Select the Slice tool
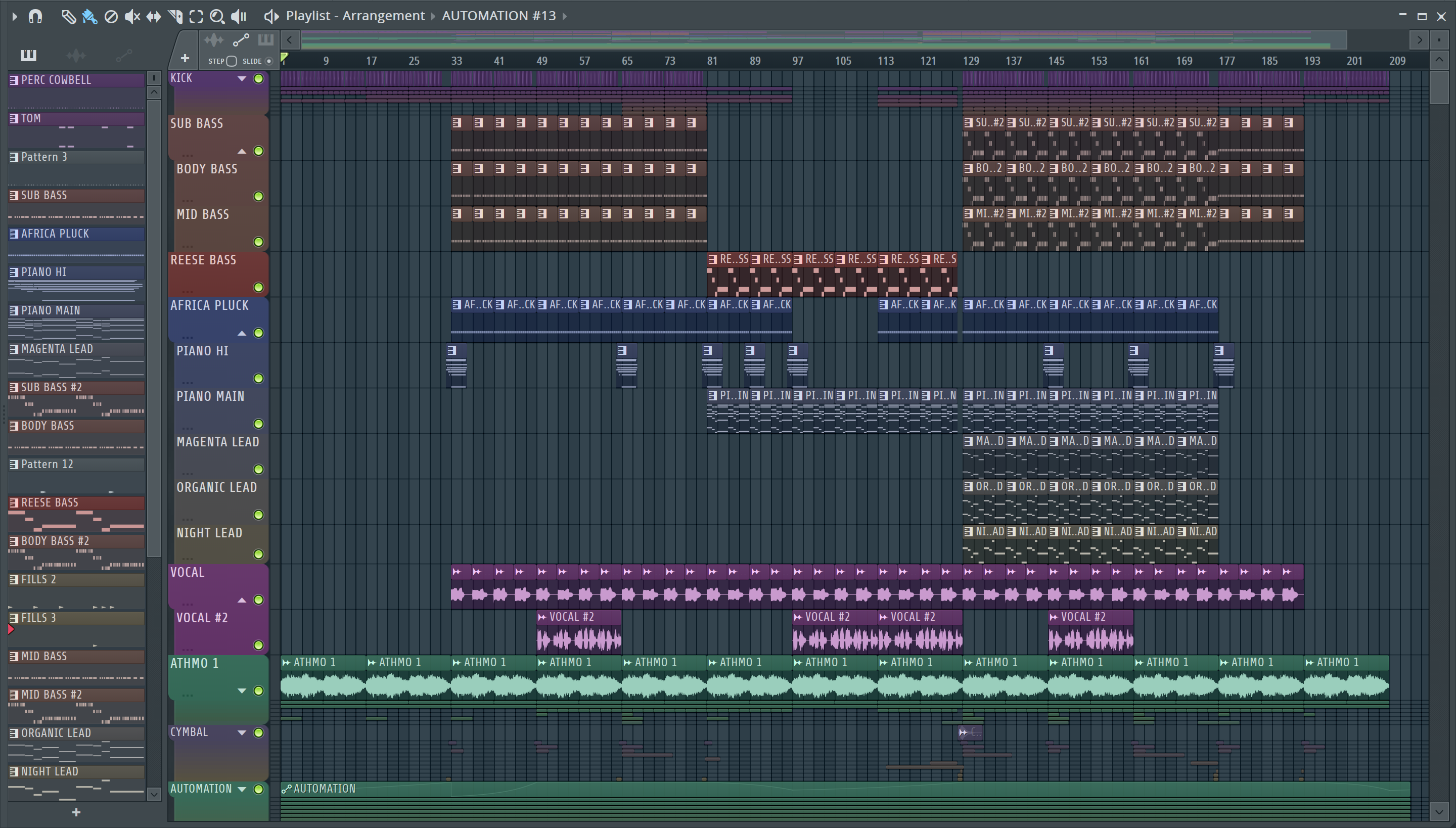 click(x=175, y=17)
